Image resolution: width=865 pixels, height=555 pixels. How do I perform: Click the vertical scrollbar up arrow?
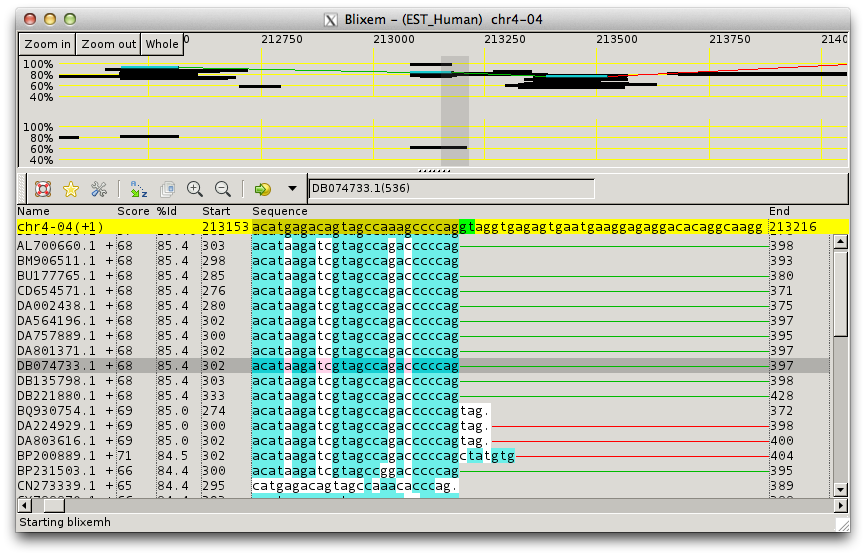[840, 241]
